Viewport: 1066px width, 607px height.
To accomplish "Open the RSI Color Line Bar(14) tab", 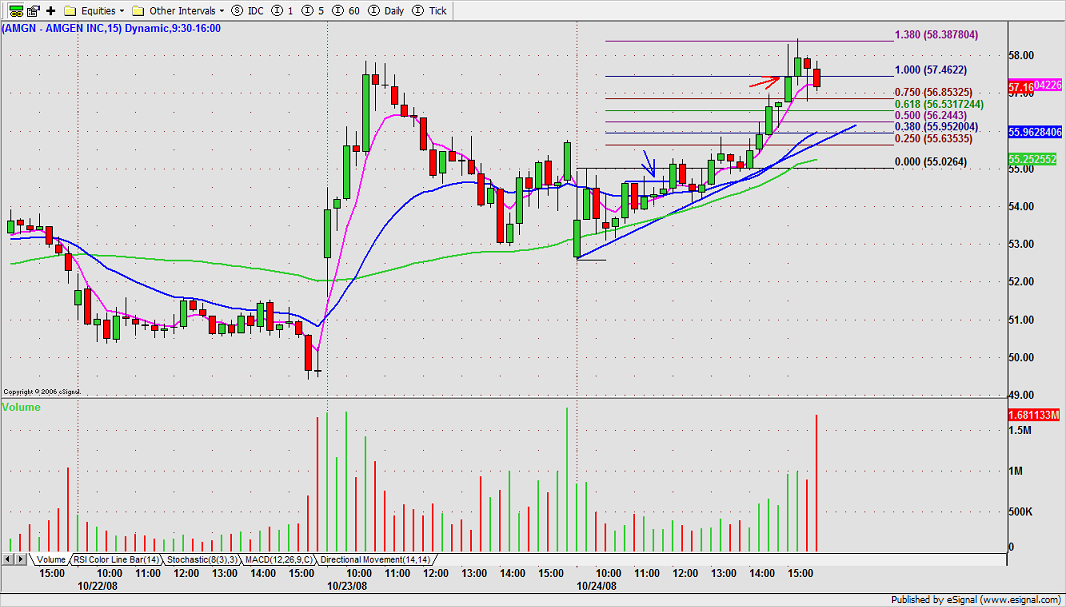I will 116,559.
